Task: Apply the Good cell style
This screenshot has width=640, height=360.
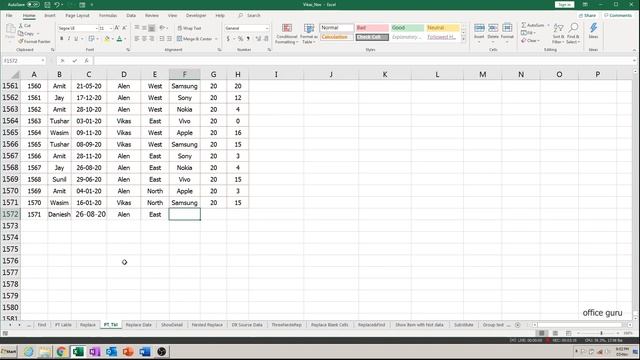Action: pyautogui.click(x=407, y=28)
